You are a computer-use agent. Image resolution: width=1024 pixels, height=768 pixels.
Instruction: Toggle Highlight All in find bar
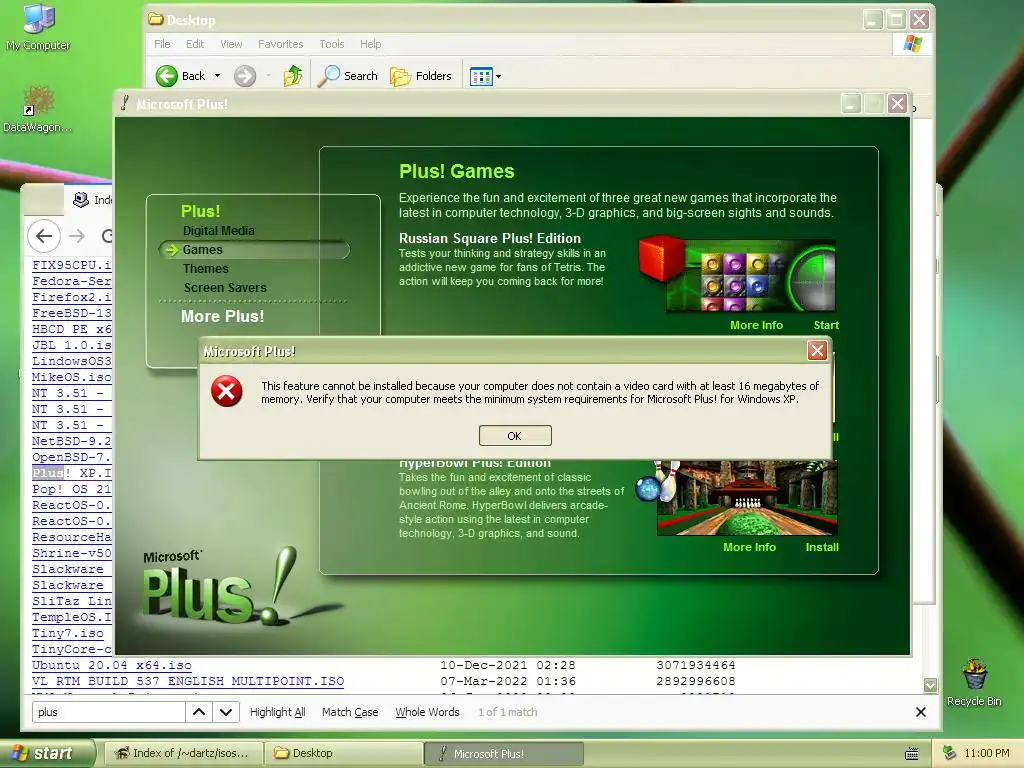coord(278,712)
